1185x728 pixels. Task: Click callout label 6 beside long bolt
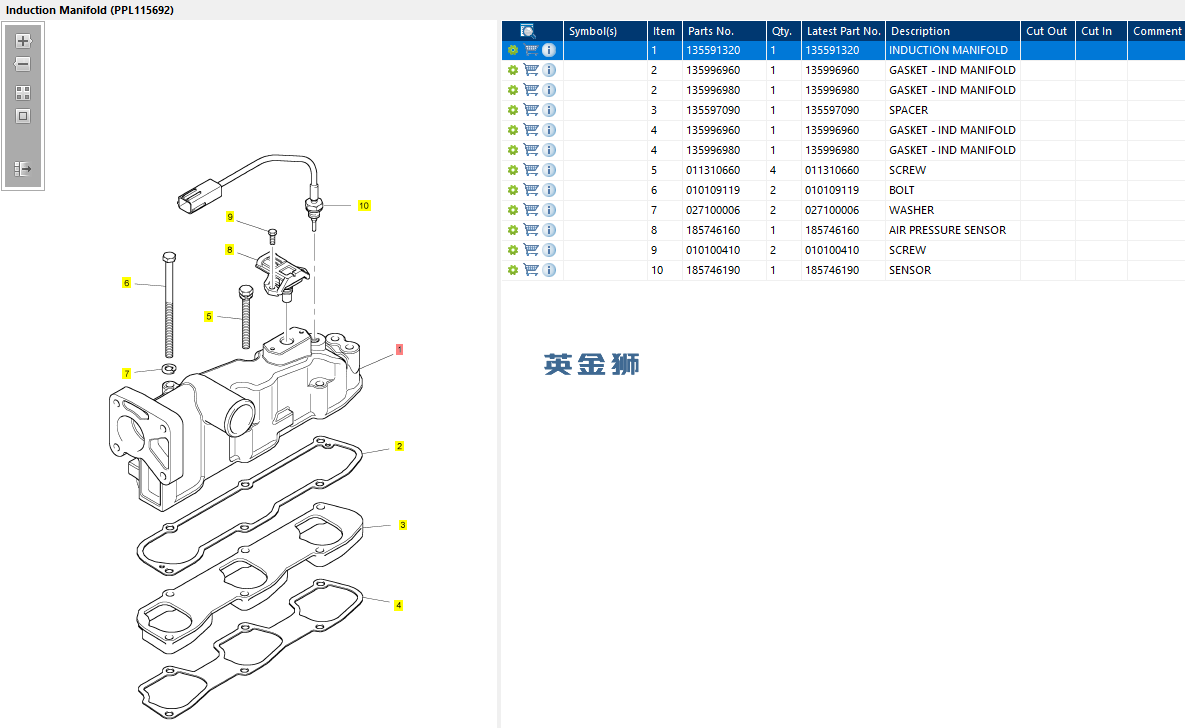pyautogui.click(x=126, y=283)
